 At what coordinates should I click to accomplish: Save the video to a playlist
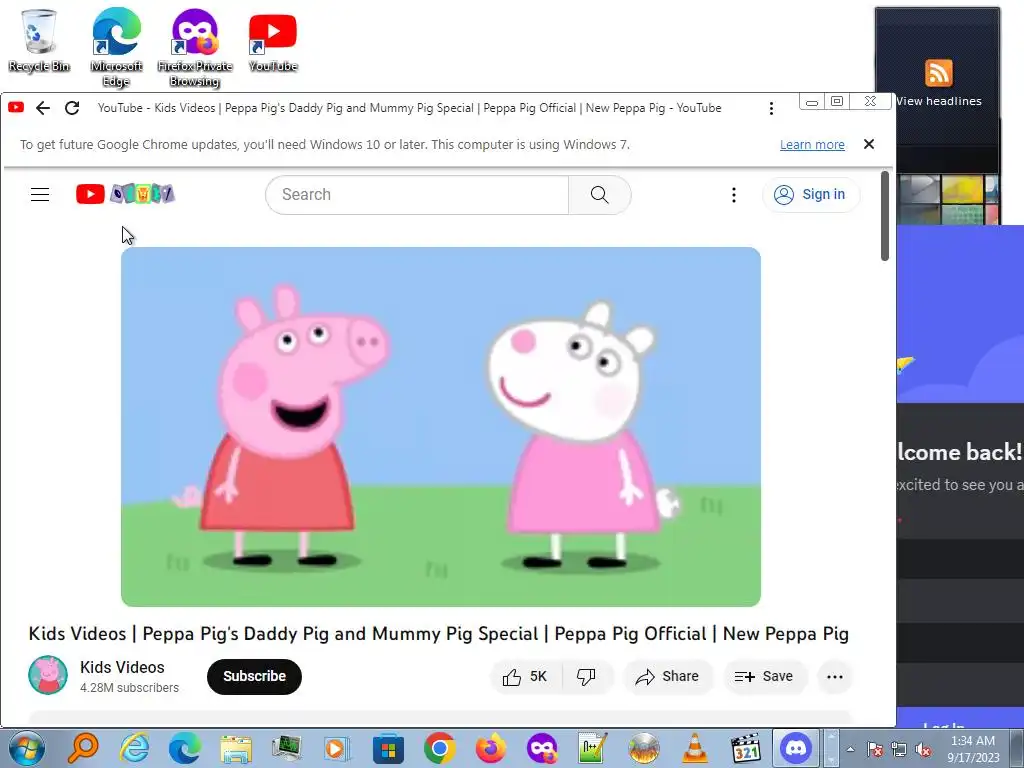point(765,677)
